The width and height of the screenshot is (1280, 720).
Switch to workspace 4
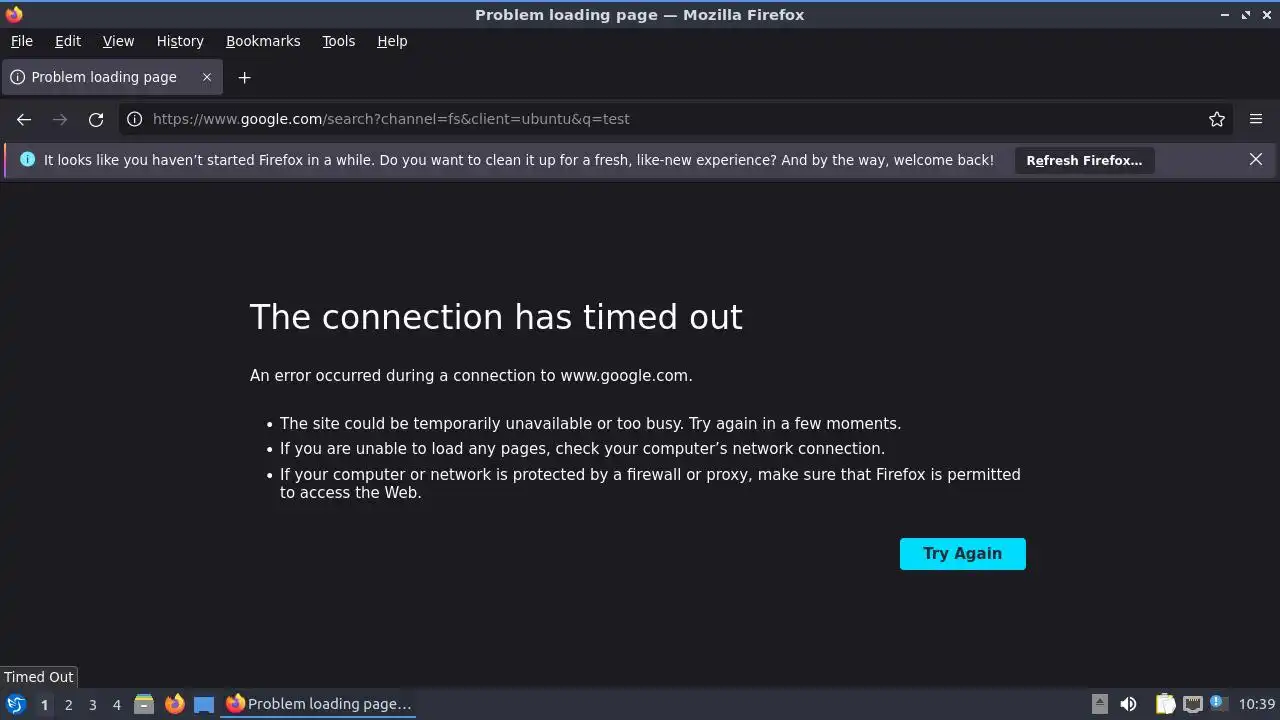click(x=116, y=704)
